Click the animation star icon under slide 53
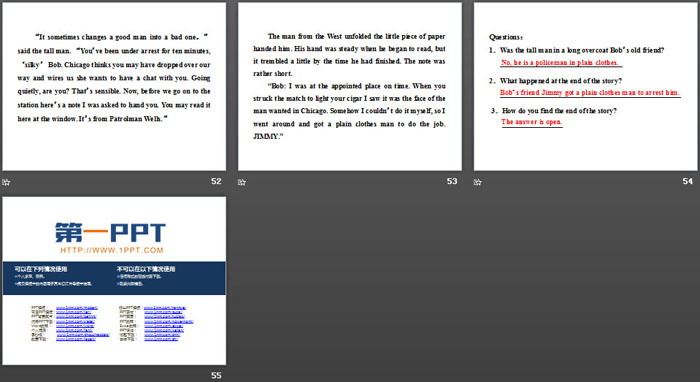Image resolution: width=700 pixels, height=382 pixels. [242, 182]
